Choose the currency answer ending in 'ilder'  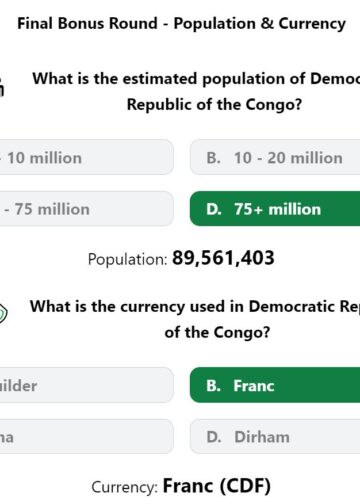click(x=87, y=385)
